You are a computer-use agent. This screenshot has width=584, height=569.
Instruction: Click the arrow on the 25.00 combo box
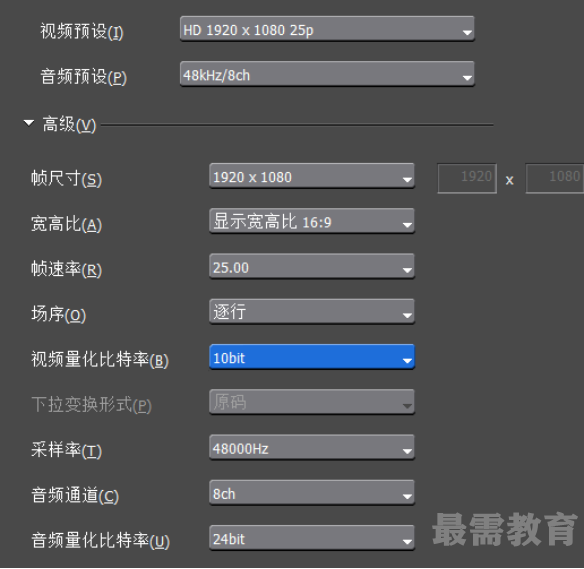tap(407, 270)
